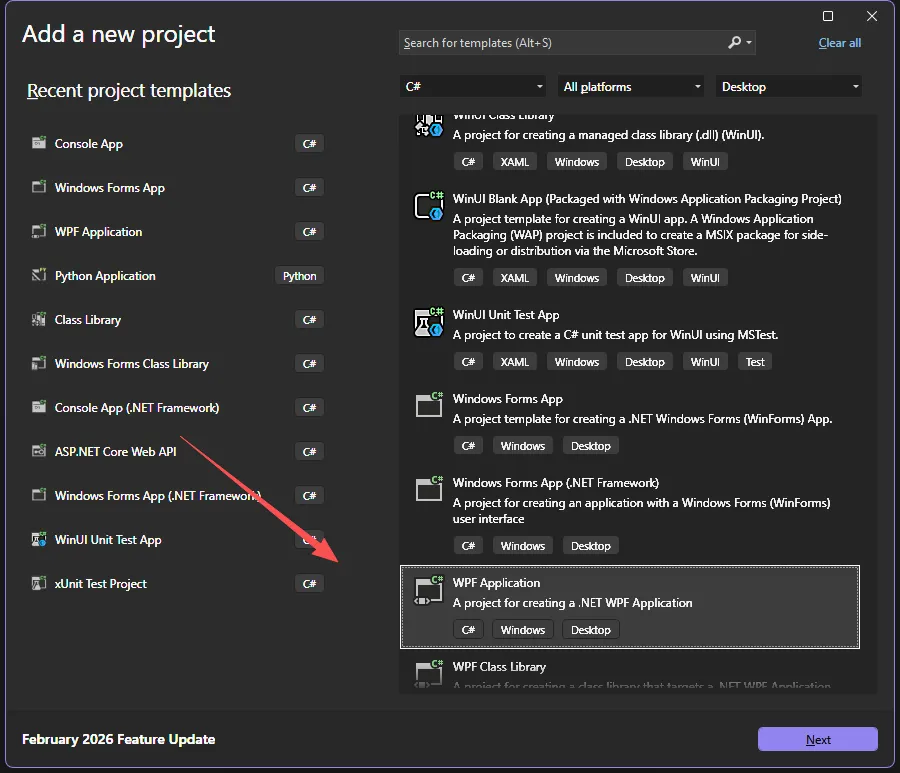Open the C# language filter dropdown
Viewport: 900px width, 773px height.
(474, 87)
